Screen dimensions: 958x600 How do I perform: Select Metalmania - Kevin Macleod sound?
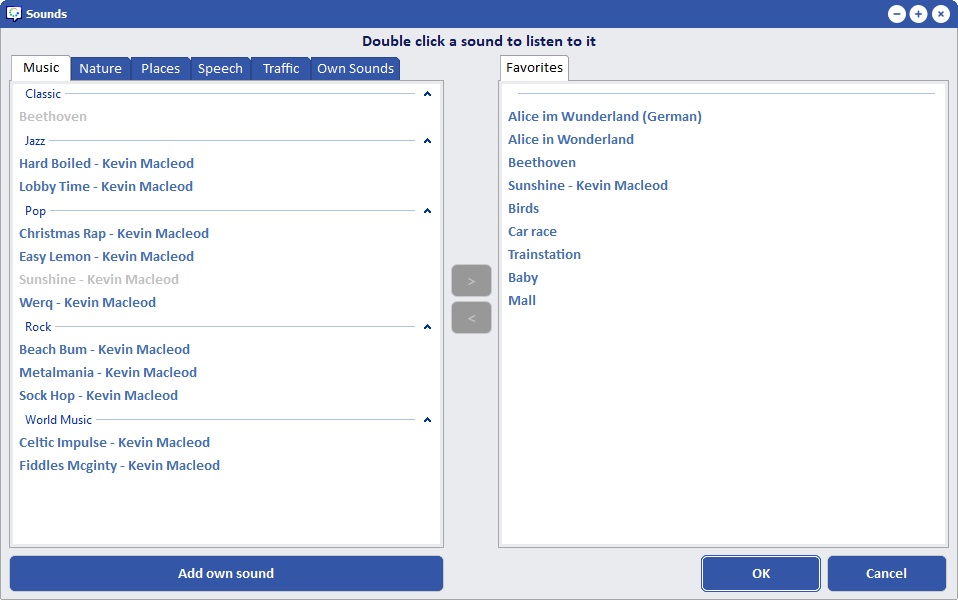point(108,373)
